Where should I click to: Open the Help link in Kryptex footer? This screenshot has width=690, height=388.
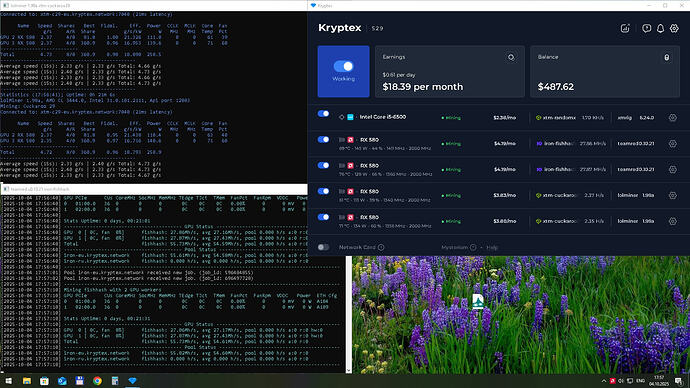pos(492,247)
